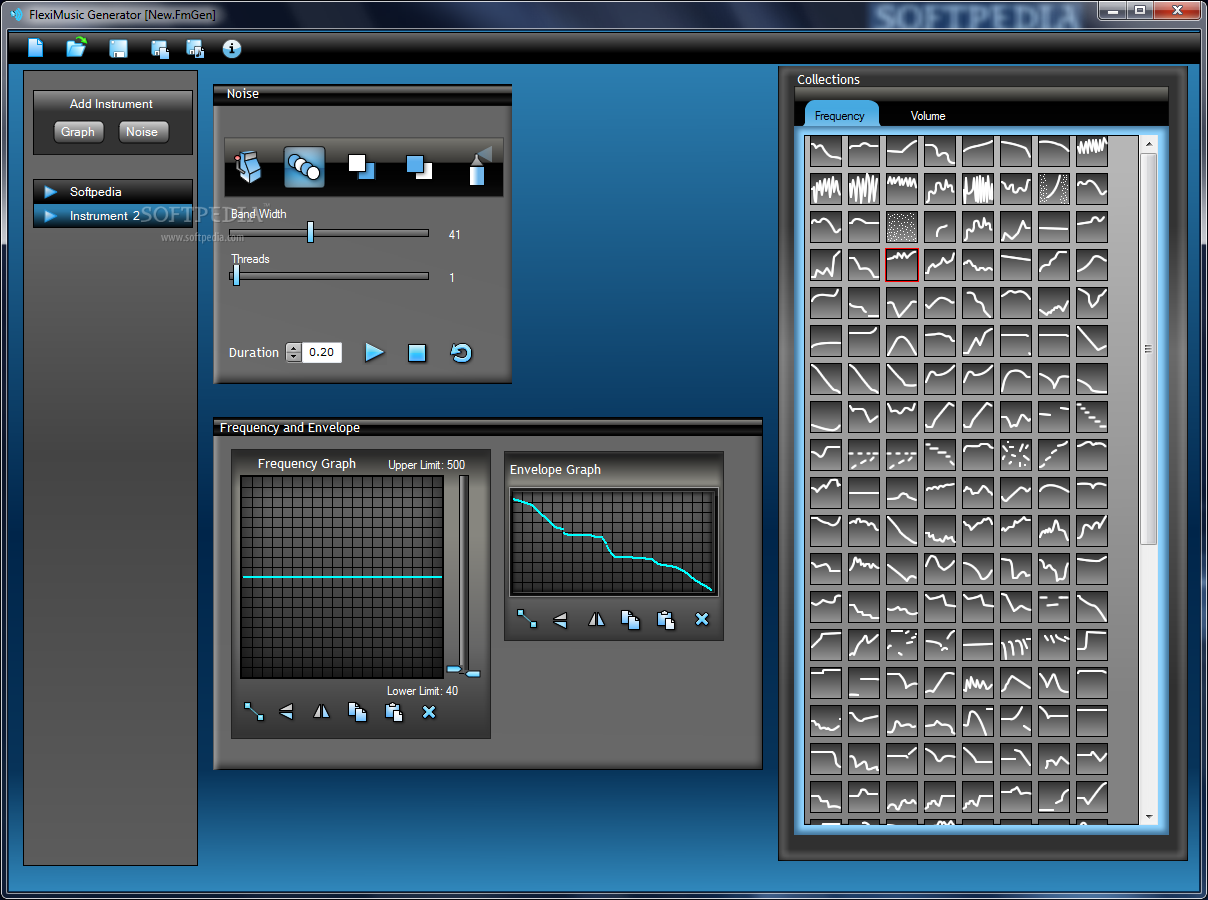The height and width of the screenshot is (900, 1208).
Task: Add a Noise instrument
Action: tap(142, 132)
